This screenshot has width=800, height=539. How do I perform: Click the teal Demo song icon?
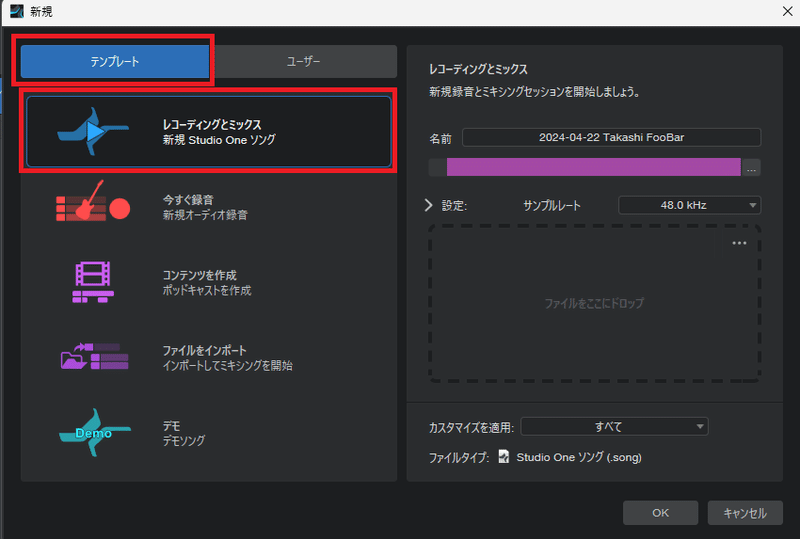click(x=95, y=432)
